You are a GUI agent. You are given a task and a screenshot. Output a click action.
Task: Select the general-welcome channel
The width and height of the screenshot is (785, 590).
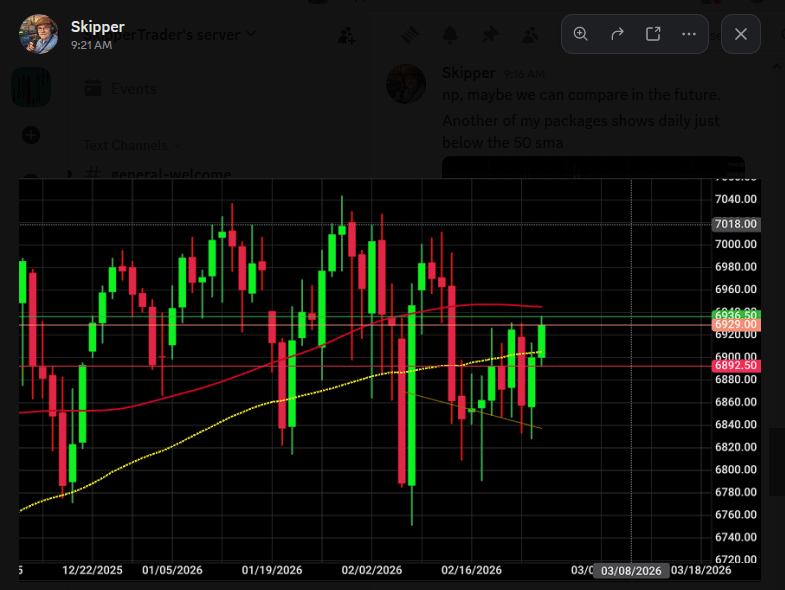[170, 174]
